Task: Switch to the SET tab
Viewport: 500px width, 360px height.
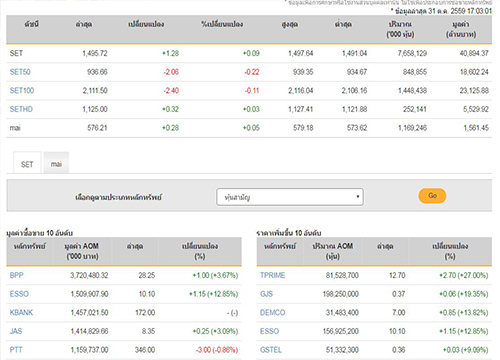Action: 27,164
